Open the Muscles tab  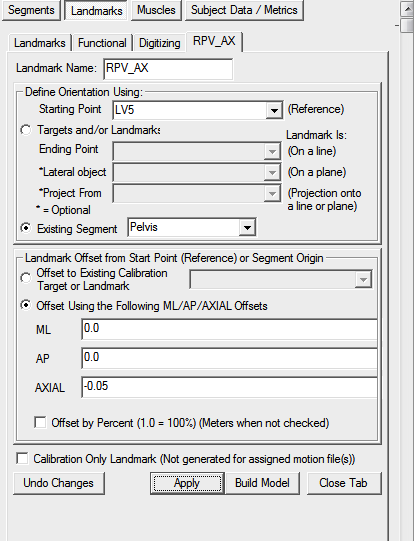pos(156,10)
